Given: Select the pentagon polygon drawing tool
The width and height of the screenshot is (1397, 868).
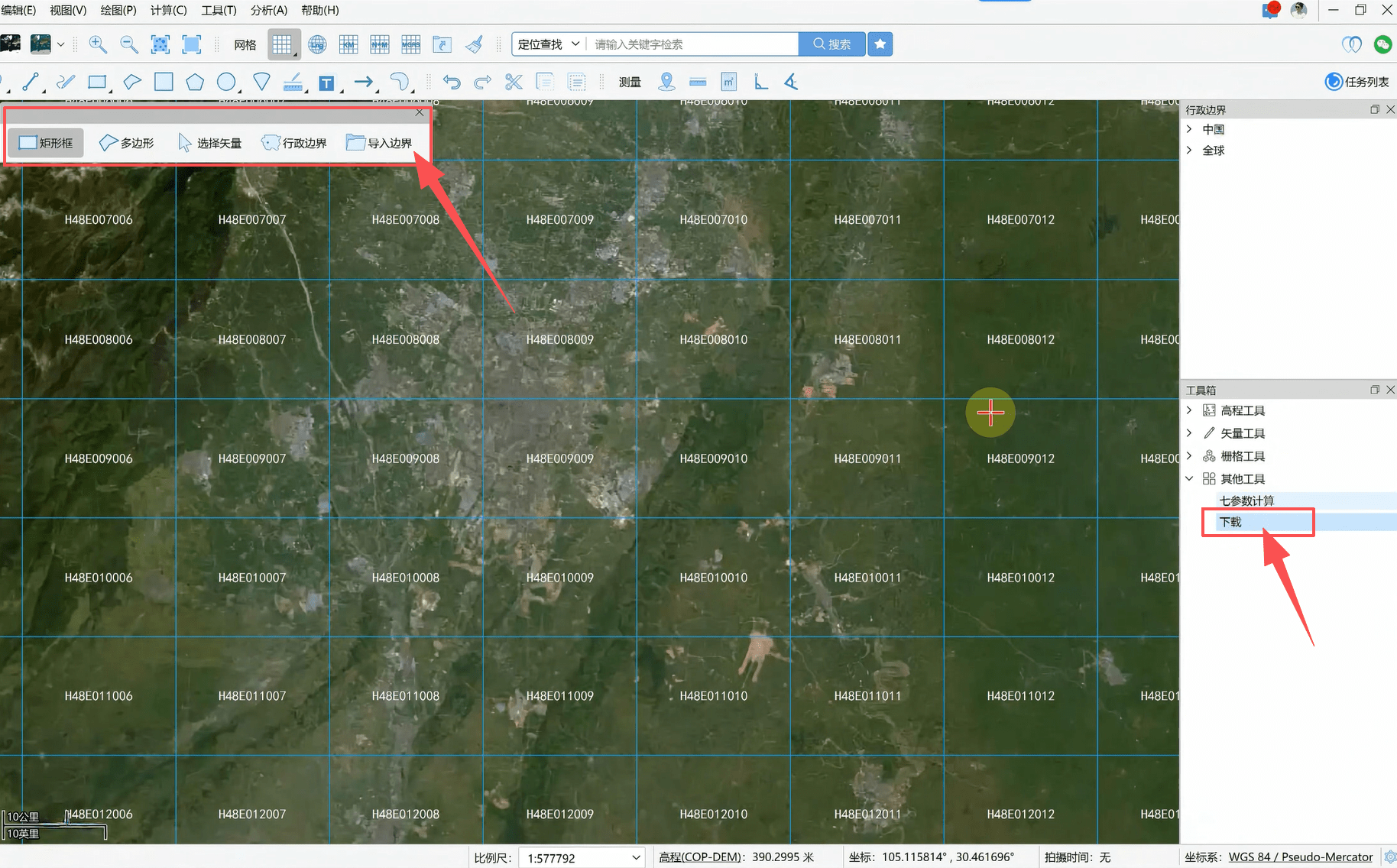Looking at the screenshot, I should (195, 82).
